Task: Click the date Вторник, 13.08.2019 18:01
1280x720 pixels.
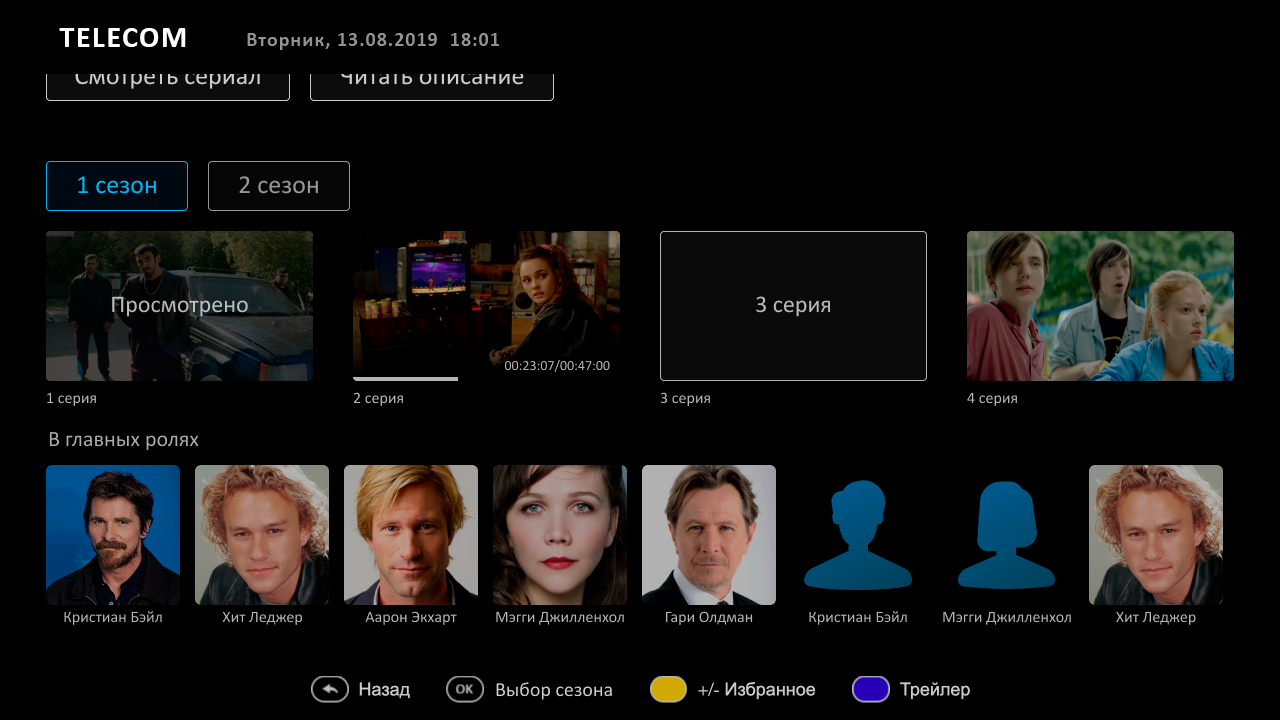Action: click(x=373, y=40)
